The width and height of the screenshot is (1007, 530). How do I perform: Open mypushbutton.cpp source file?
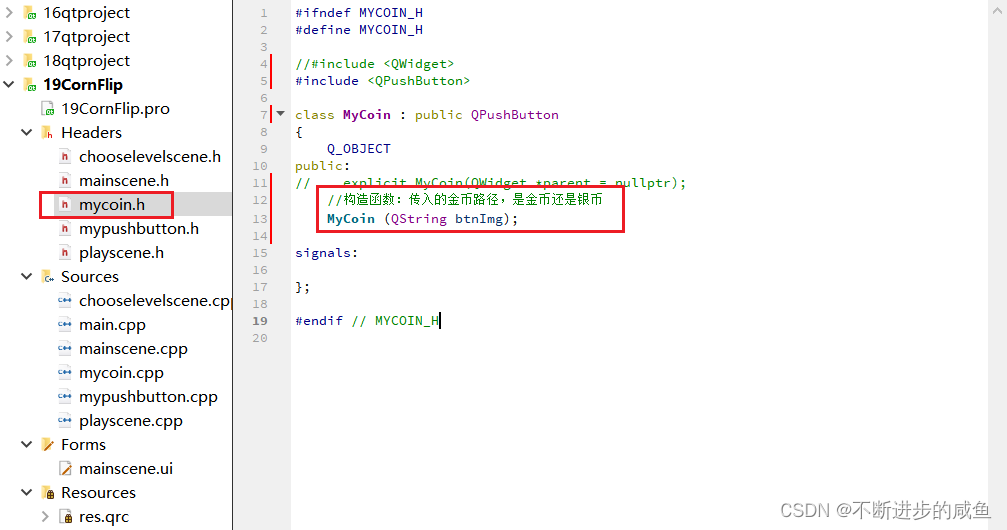tap(148, 397)
